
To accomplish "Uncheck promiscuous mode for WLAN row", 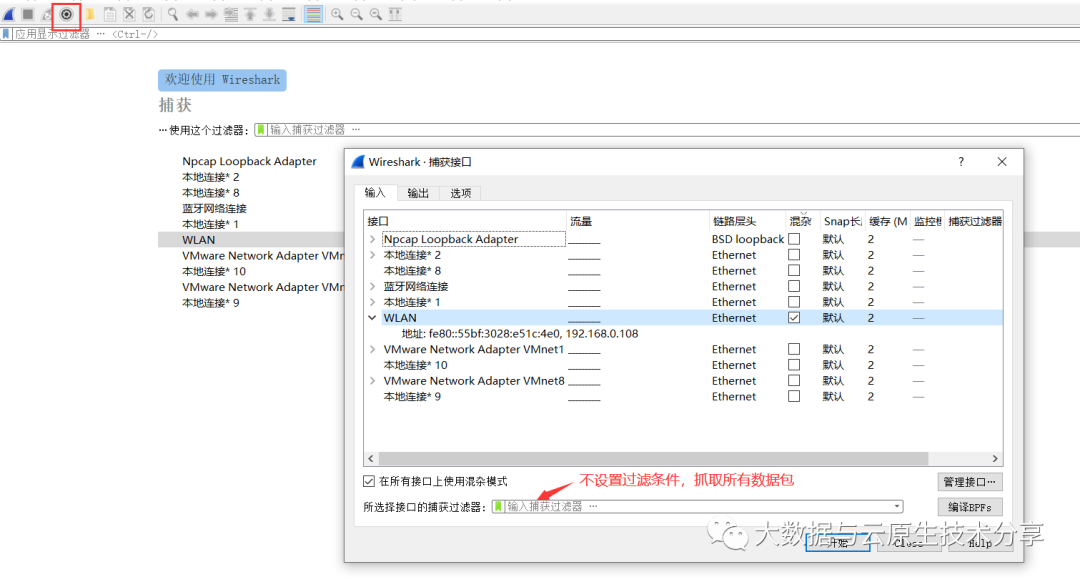I will click(x=794, y=318).
